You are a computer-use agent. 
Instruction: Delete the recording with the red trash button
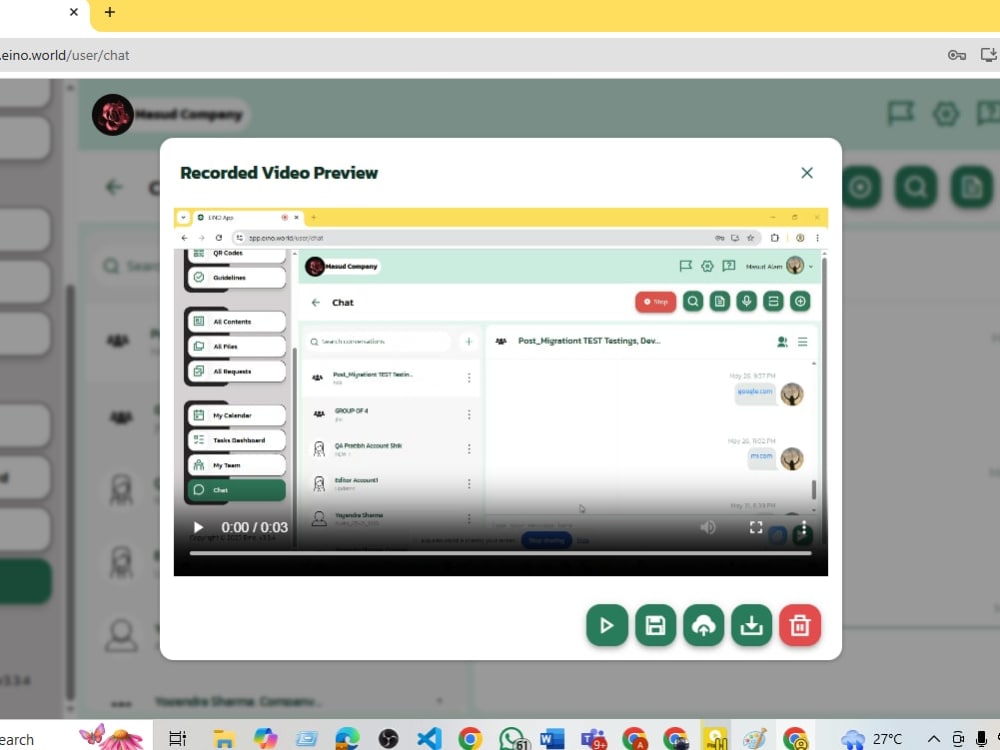[x=800, y=625]
